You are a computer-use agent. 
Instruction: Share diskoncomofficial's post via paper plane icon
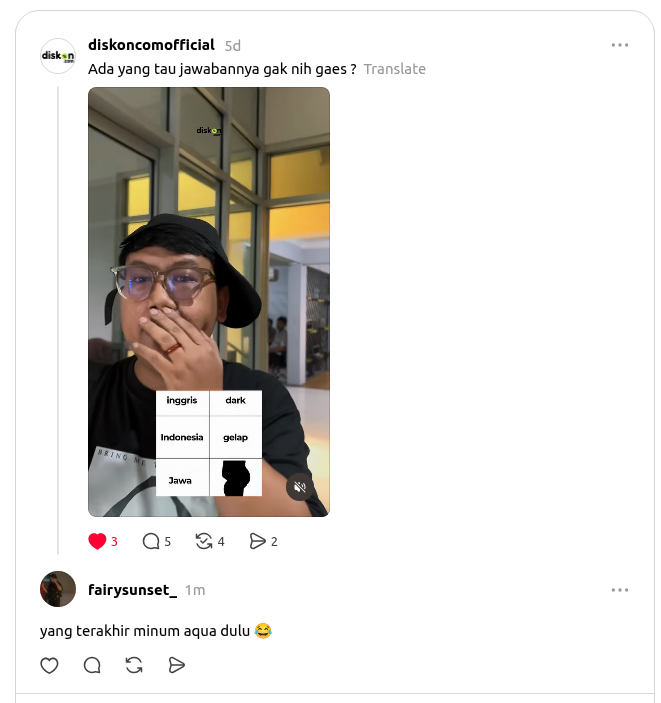[257, 541]
